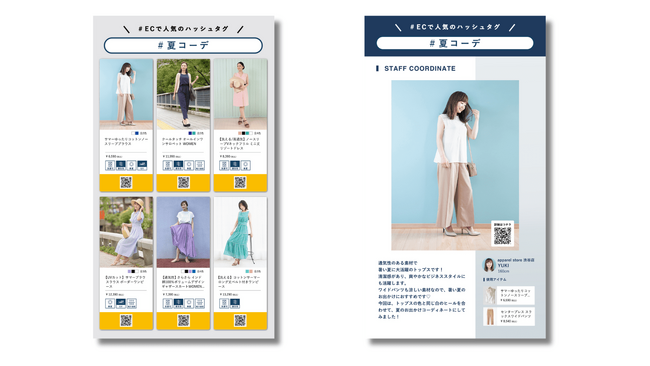Image resolution: width=650 pixels, height=366 pixels.
Task: Open the beige wide pants used-item card
Action: coord(509,316)
